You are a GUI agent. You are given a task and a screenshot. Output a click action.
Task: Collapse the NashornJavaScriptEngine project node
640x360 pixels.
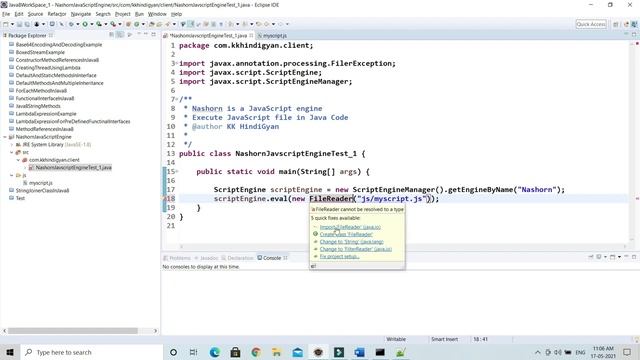point(5,137)
